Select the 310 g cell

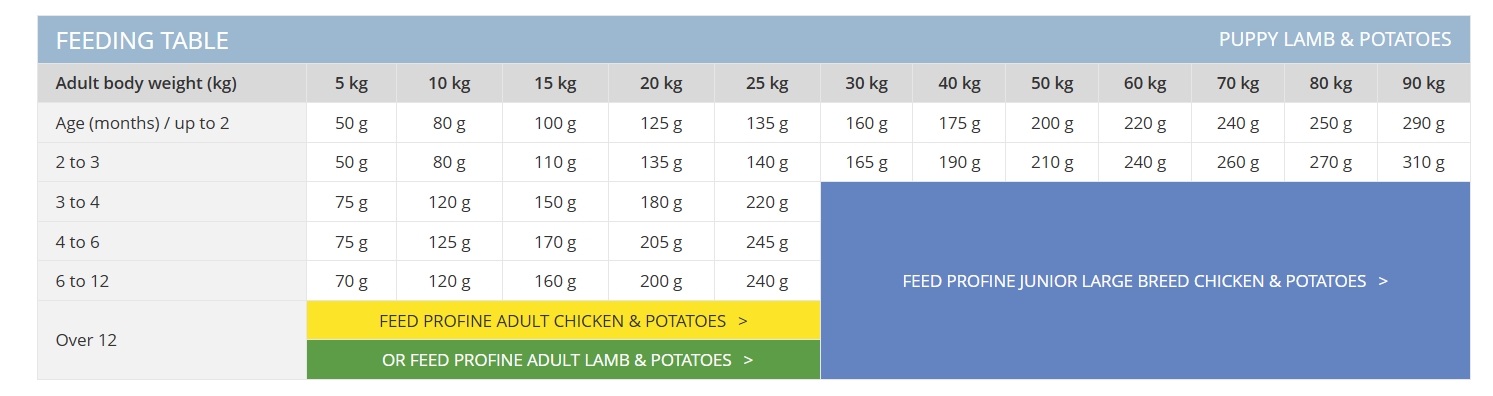pos(1423,162)
